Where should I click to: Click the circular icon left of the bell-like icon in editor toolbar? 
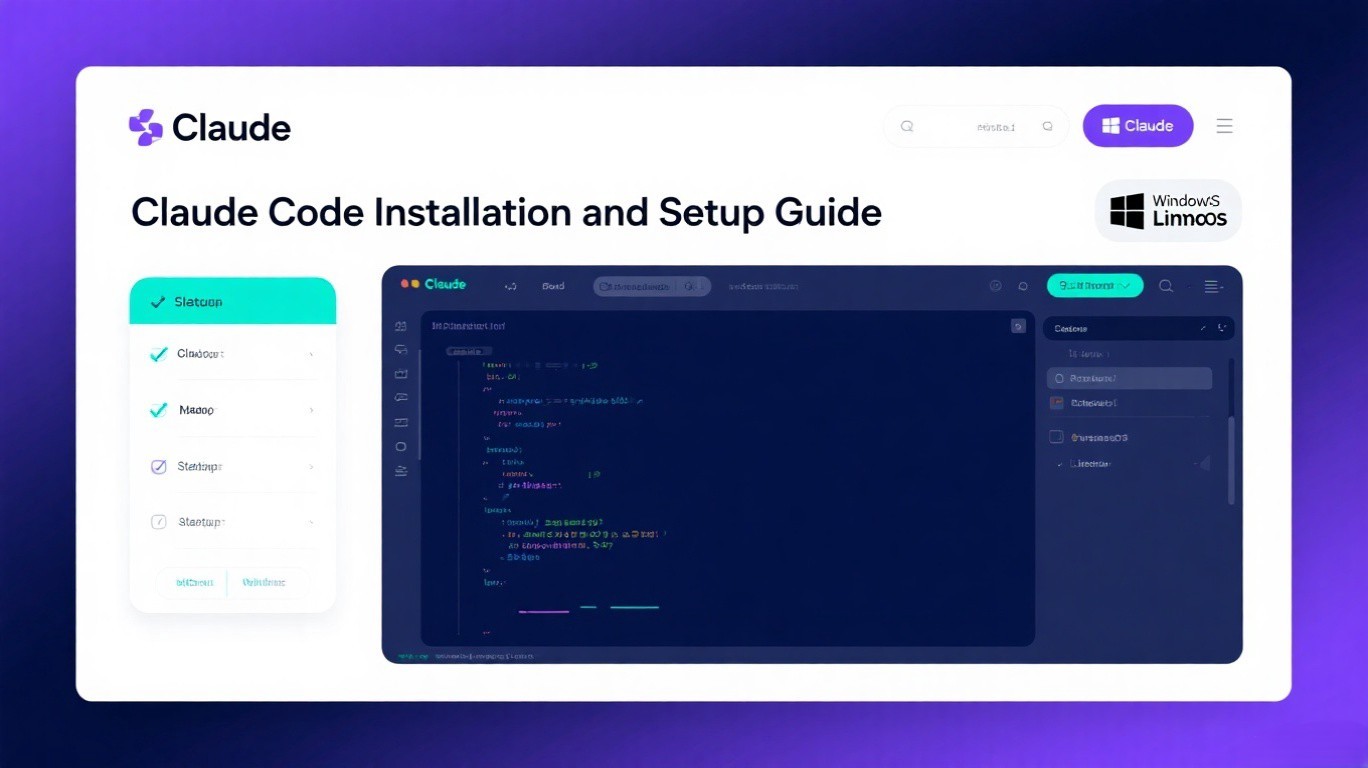coord(995,286)
